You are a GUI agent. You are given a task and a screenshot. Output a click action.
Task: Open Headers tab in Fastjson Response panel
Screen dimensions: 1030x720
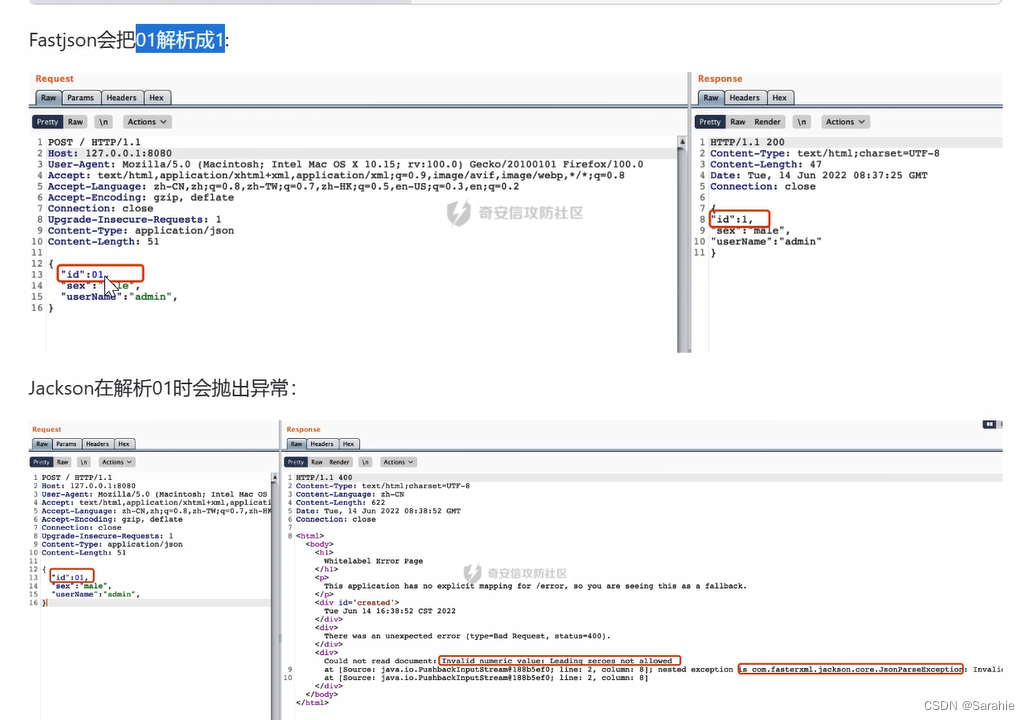tap(744, 98)
